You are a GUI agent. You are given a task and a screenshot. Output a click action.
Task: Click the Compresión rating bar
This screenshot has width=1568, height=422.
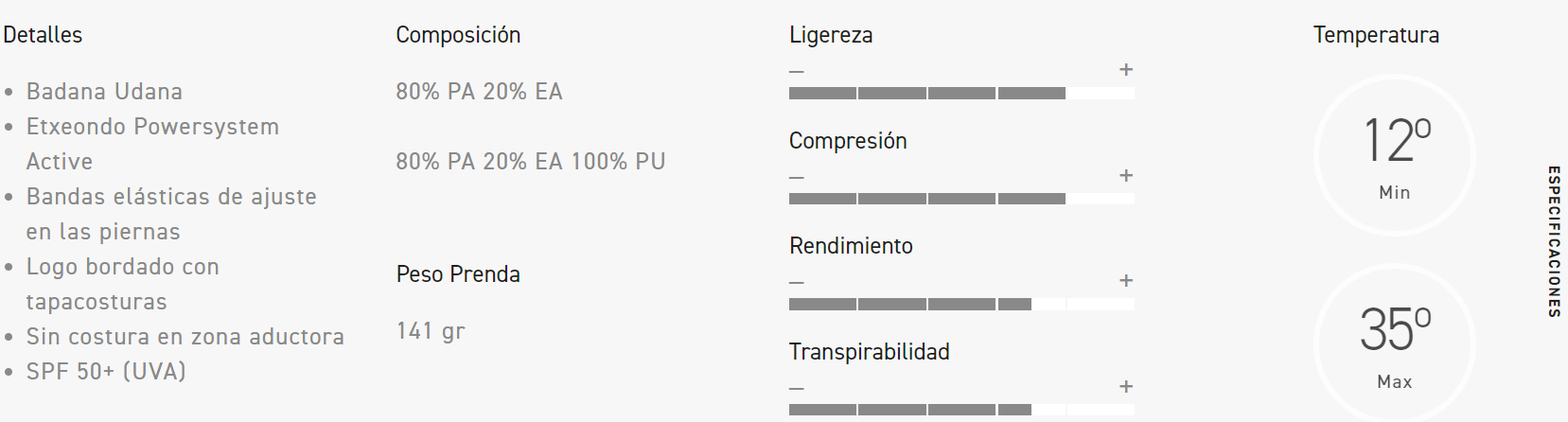pos(961,199)
